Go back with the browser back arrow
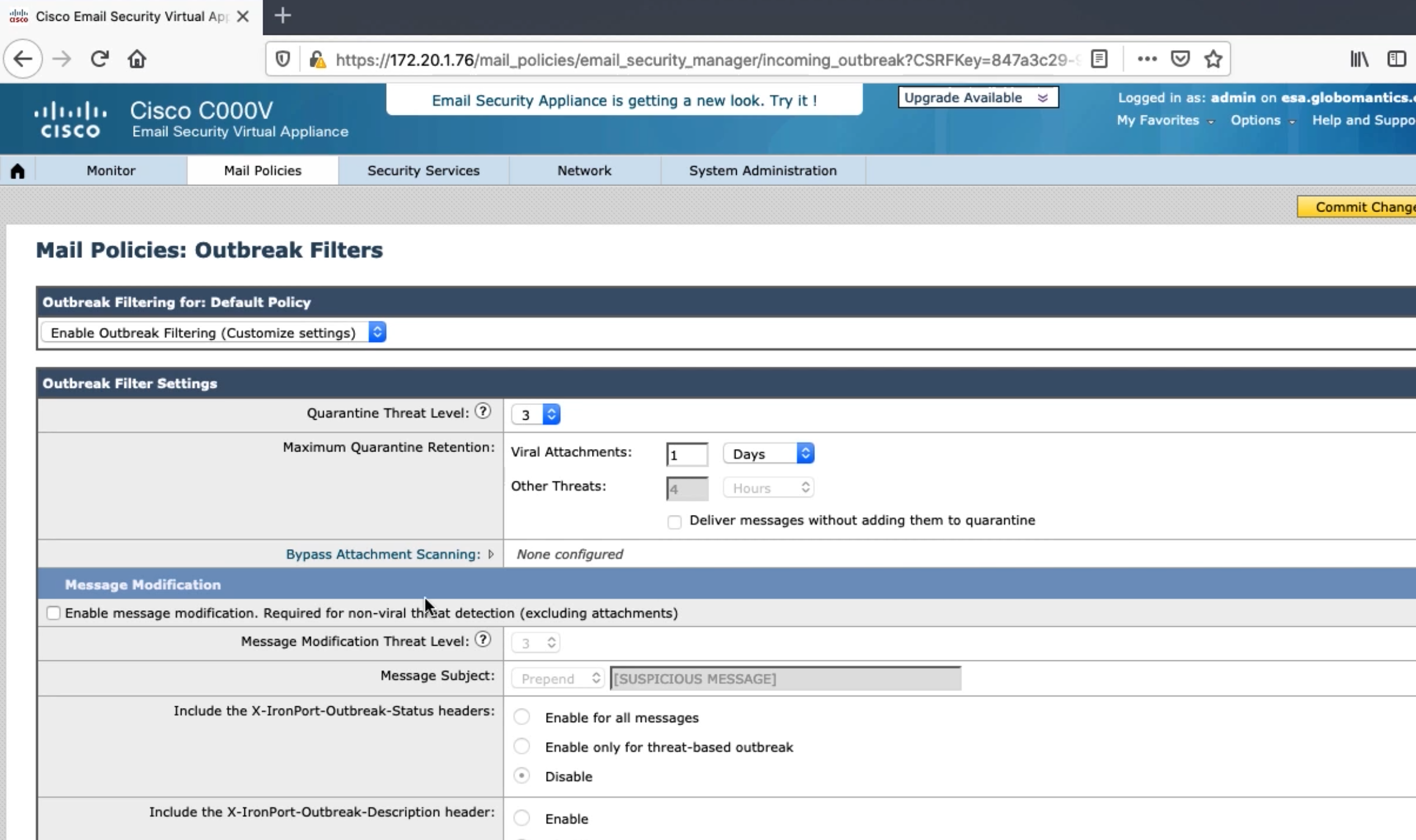Screen dimensions: 1416x840 23,59
